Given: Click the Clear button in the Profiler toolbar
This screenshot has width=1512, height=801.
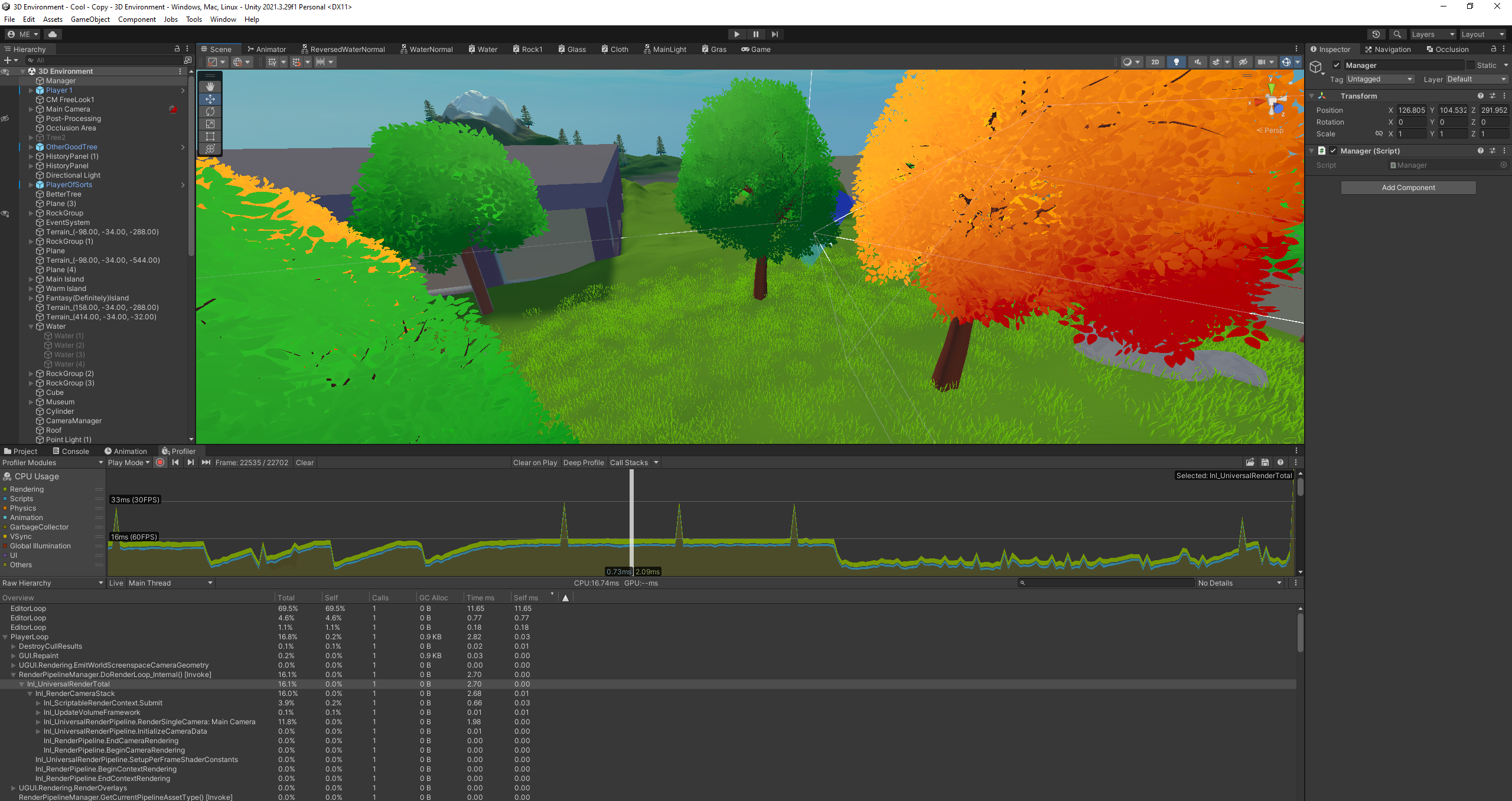Looking at the screenshot, I should pos(305,462).
